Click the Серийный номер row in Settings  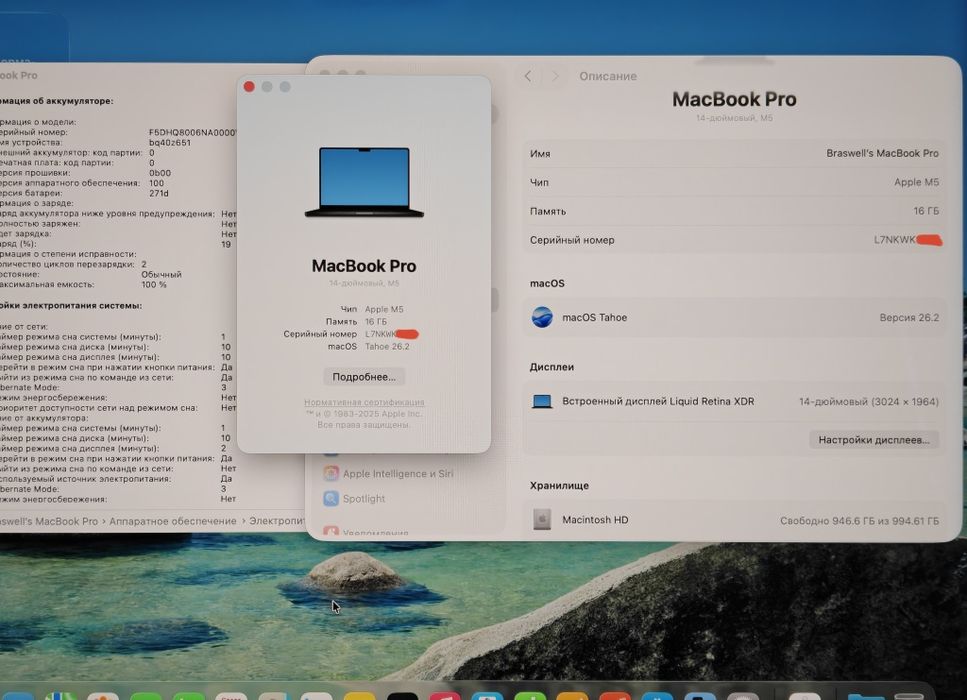(x=734, y=240)
